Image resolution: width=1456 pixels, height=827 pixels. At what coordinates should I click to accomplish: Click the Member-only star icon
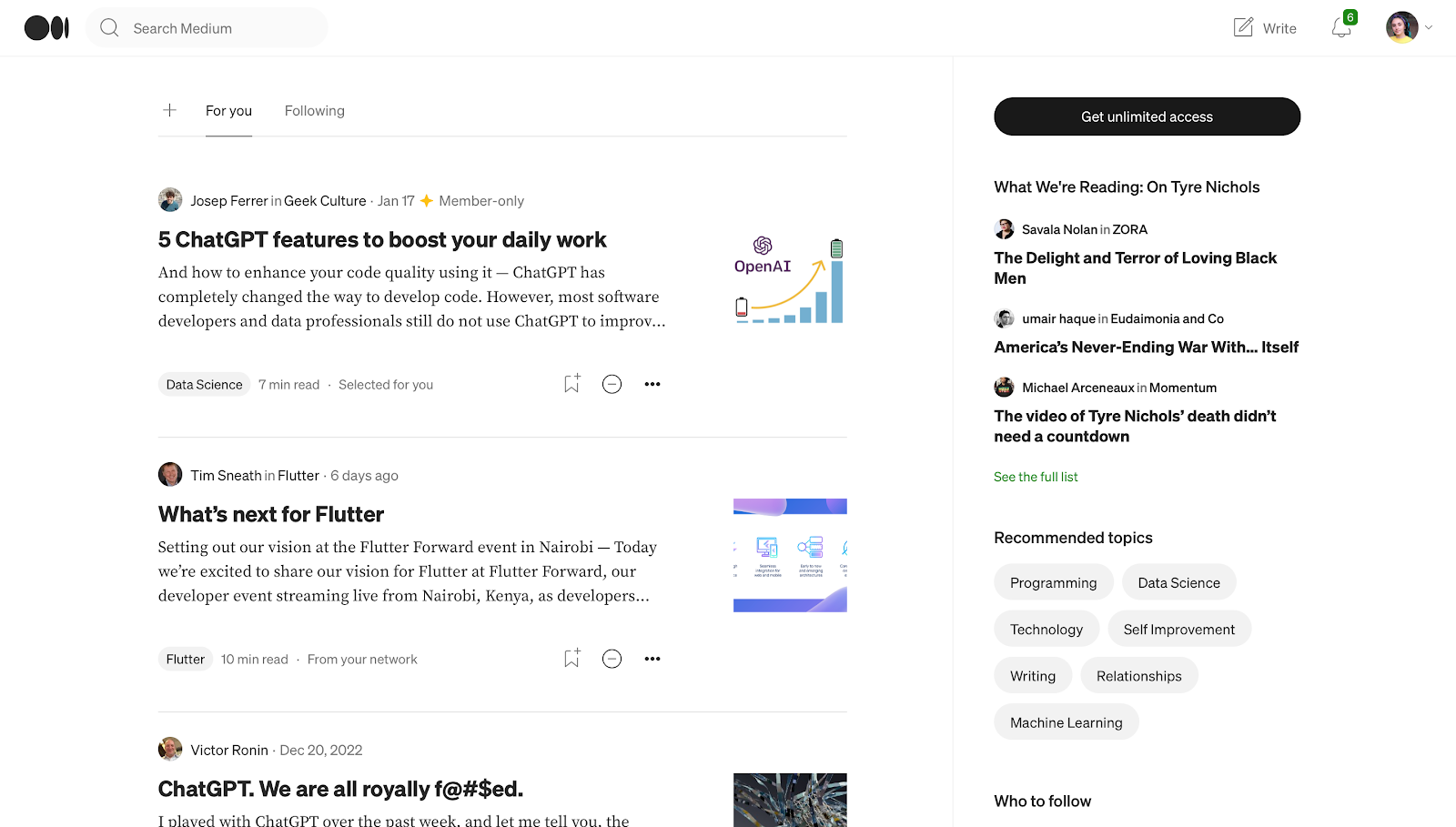point(426,200)
